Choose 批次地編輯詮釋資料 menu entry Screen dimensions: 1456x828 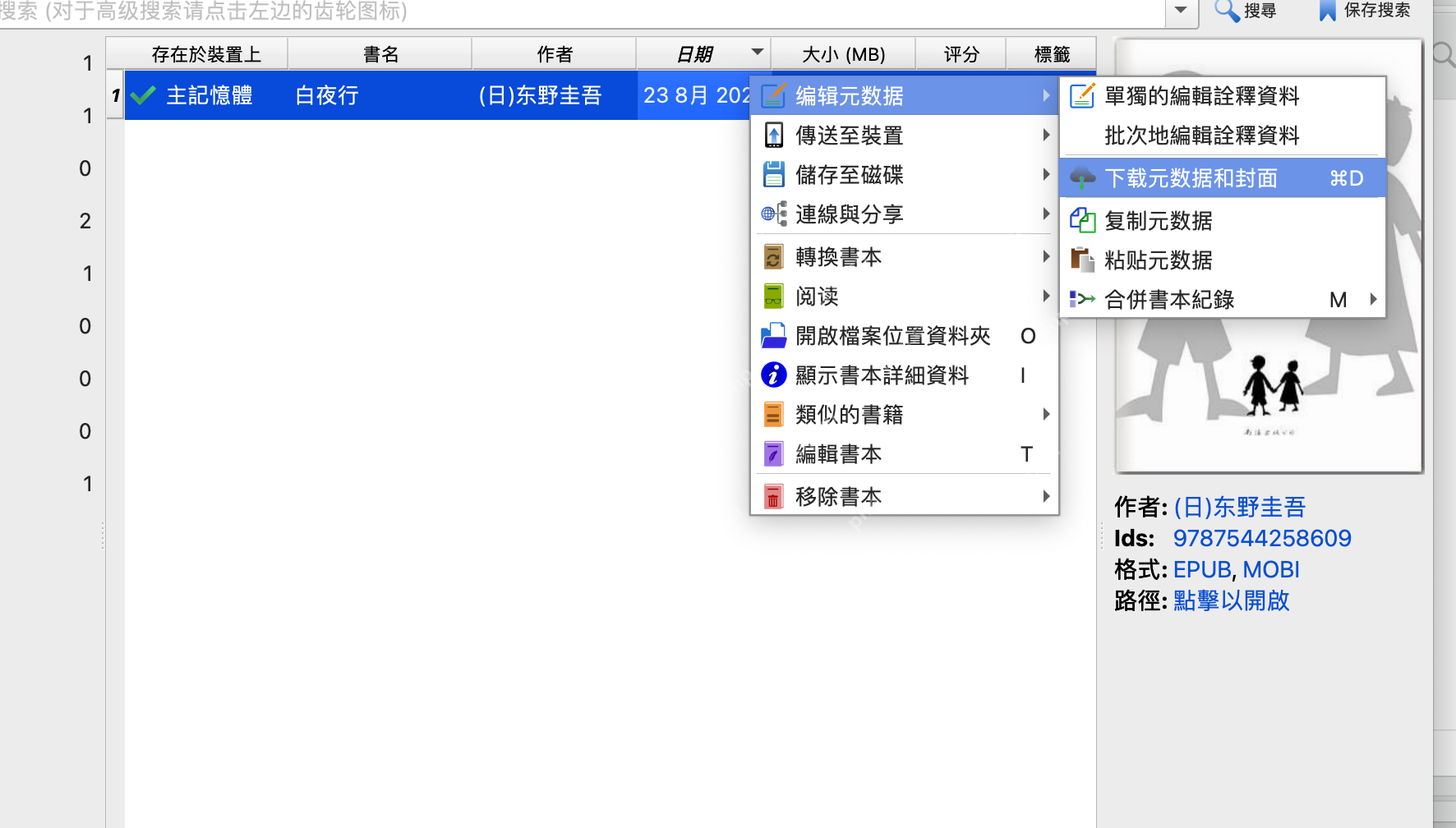pyautogui.click(x=1202, y=136)
